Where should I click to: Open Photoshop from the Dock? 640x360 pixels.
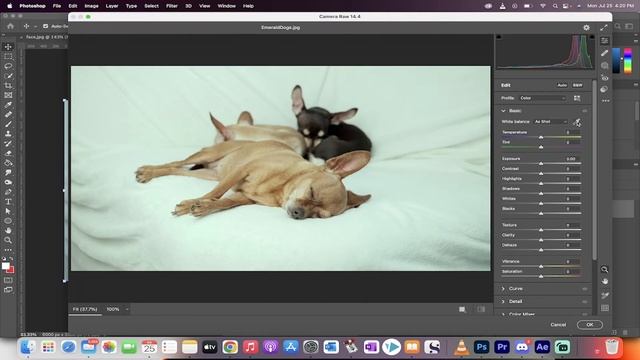pos(482,347)
